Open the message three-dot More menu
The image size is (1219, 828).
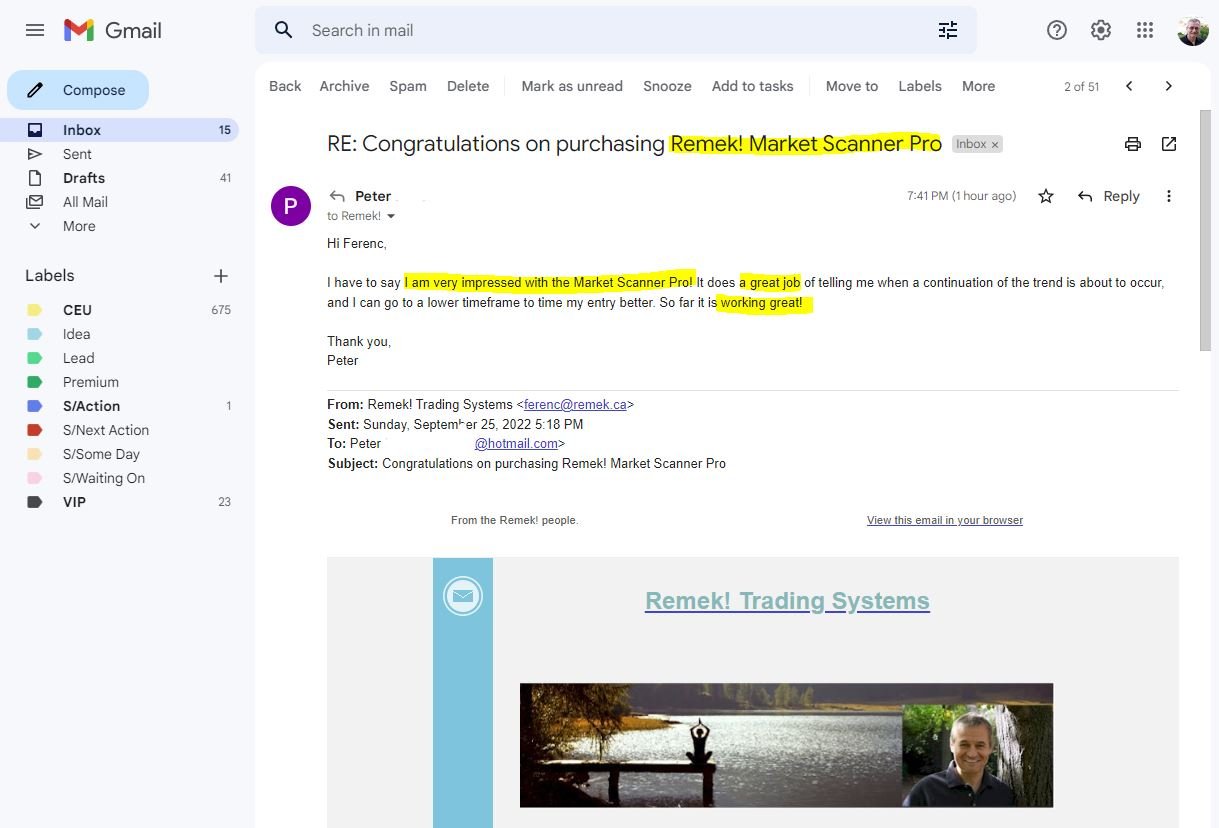tap(1168, 196)
